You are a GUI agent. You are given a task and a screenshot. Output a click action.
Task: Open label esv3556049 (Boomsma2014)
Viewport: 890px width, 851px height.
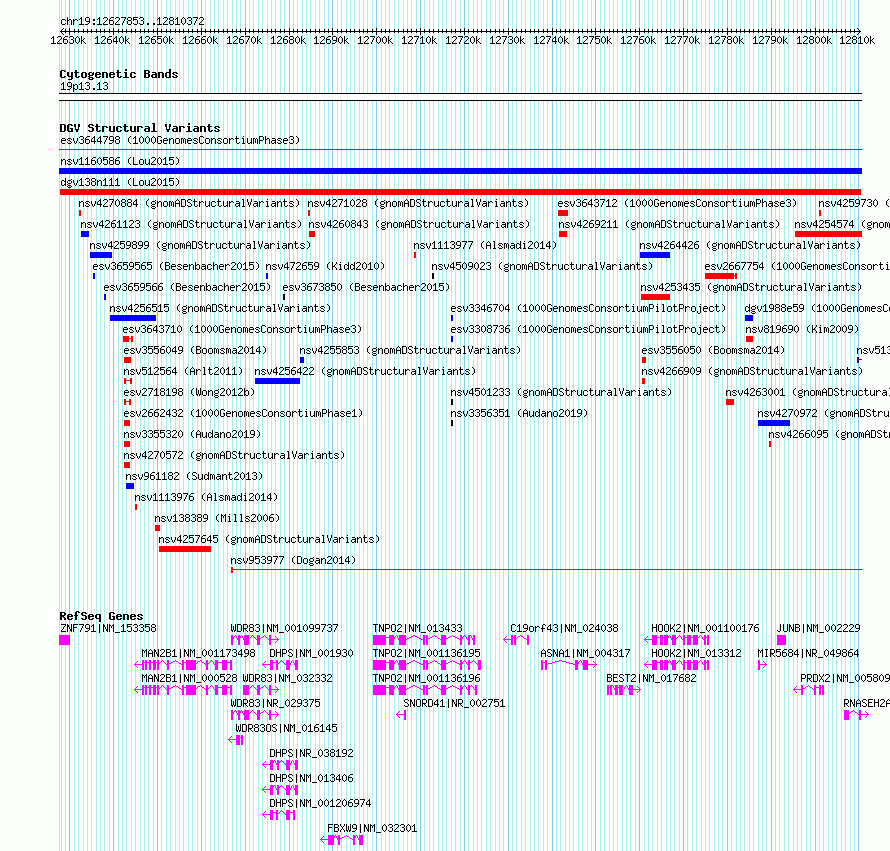click(195, 350)
